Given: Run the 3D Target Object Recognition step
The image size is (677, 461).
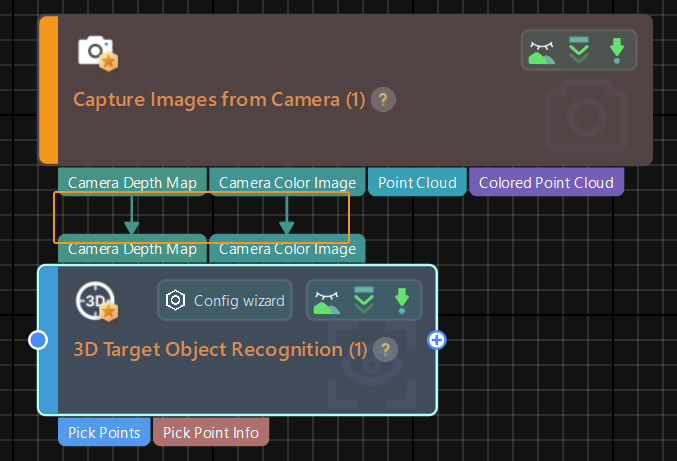Looking at the screenshot, I should click(x=401, y=300).
